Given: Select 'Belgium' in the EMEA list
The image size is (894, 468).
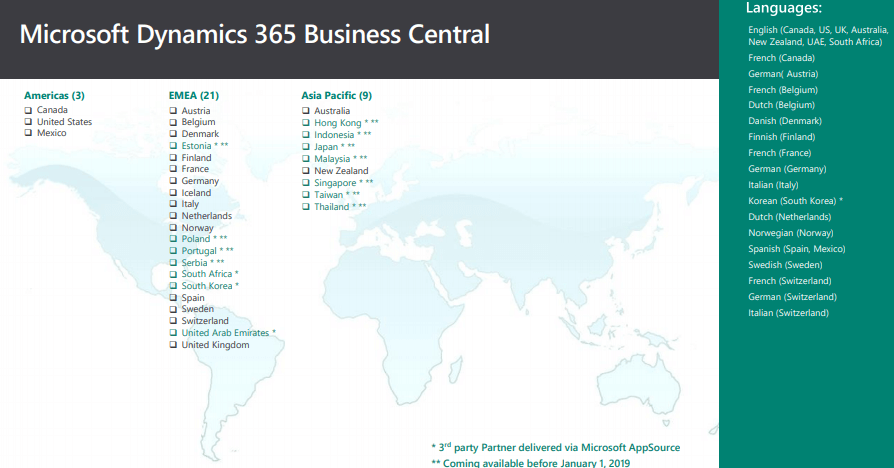Looking at the screenshot, I should coord(198,122).
